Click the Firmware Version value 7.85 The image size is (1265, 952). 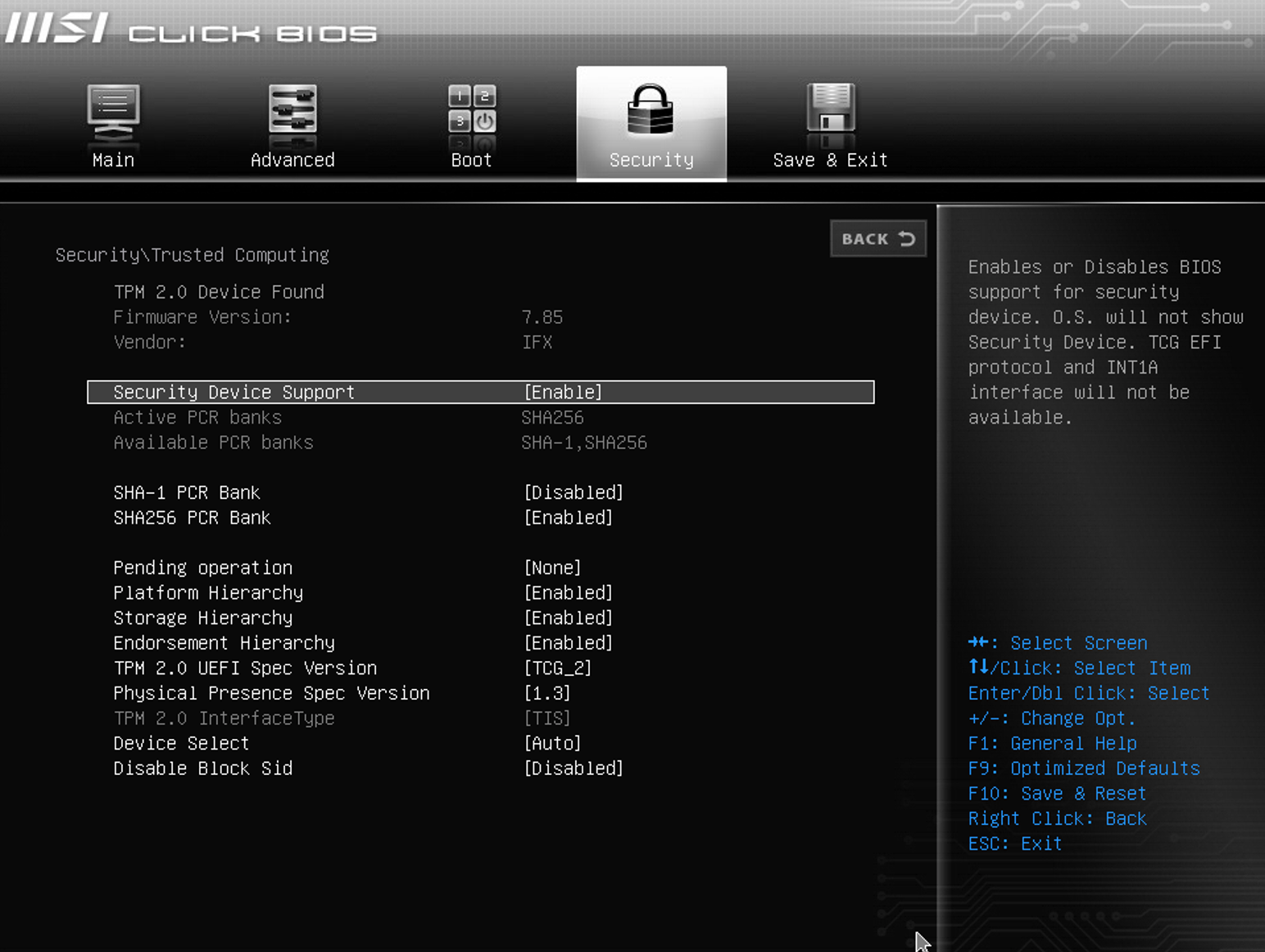(542, 317)
